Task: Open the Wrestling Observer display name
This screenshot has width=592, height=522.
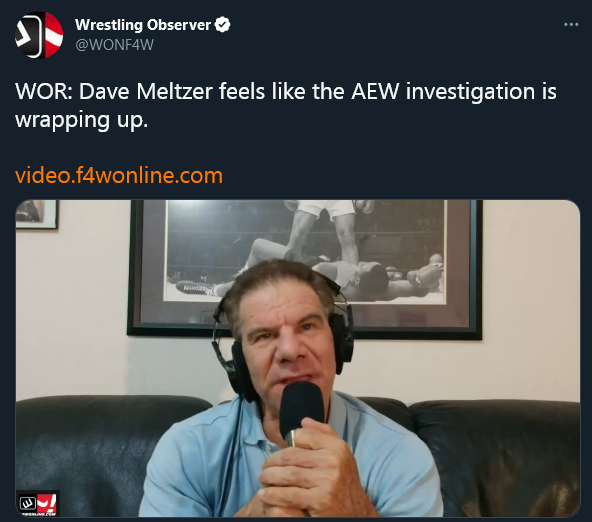Action: (x=143, y=25)
